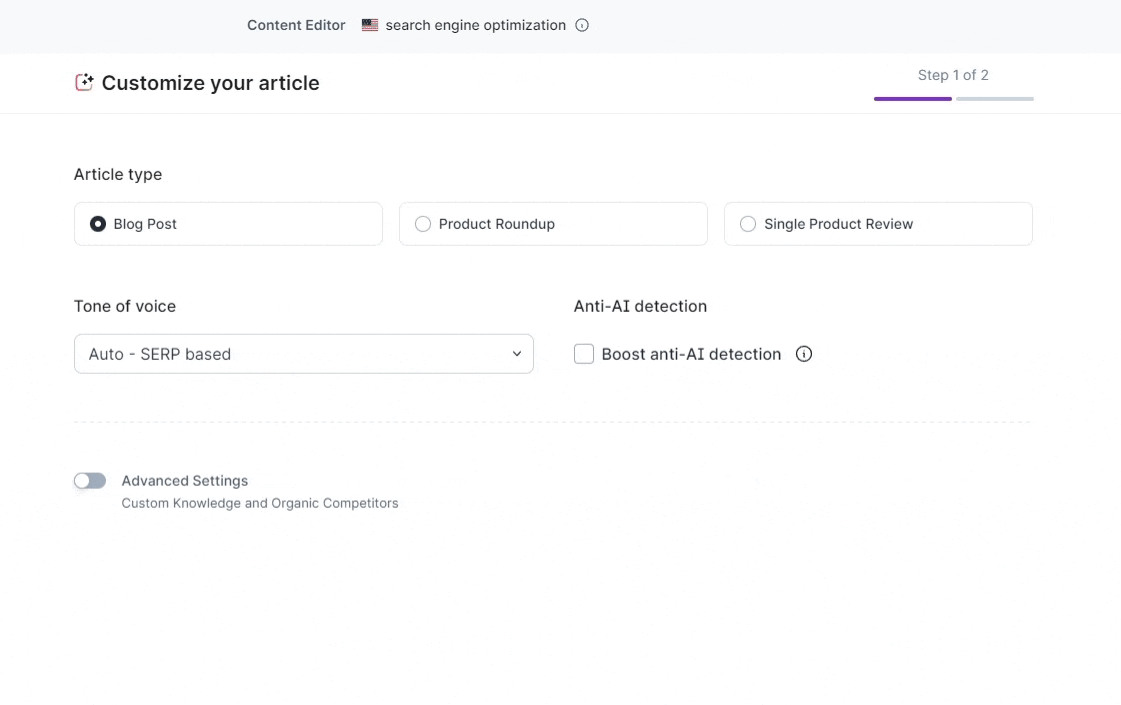Click the Tone of voice label

125,306
